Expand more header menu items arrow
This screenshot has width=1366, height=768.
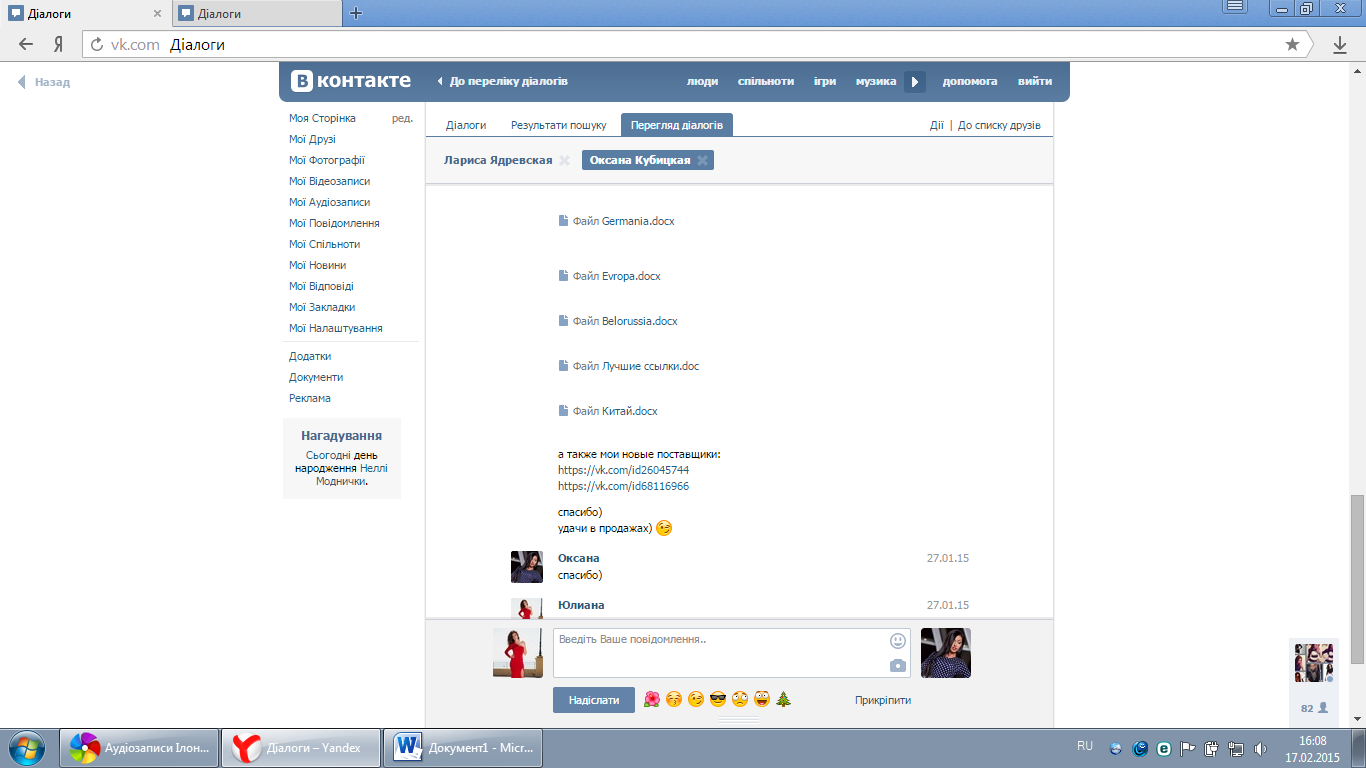click(914, 81)
